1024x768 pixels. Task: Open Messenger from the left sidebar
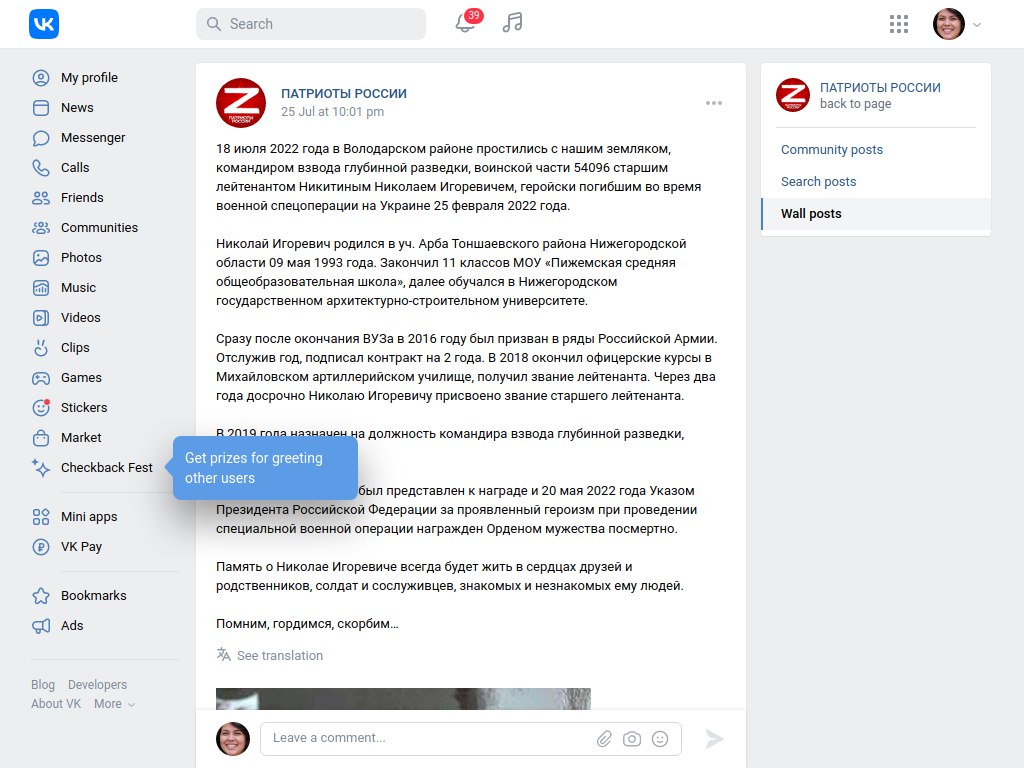tap(93, 138)
